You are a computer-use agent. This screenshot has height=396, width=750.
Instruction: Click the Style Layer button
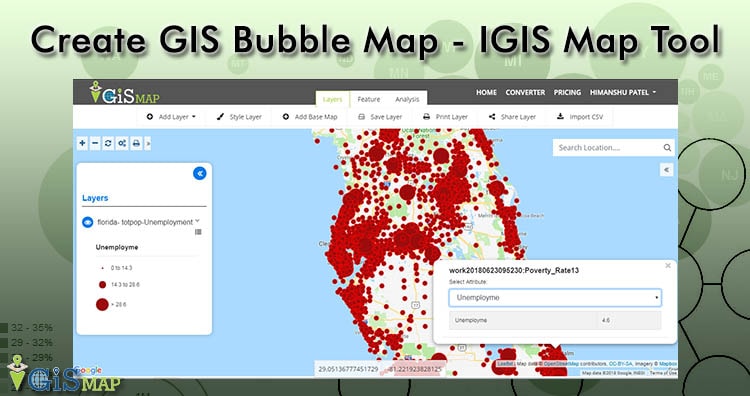[239, 117]
